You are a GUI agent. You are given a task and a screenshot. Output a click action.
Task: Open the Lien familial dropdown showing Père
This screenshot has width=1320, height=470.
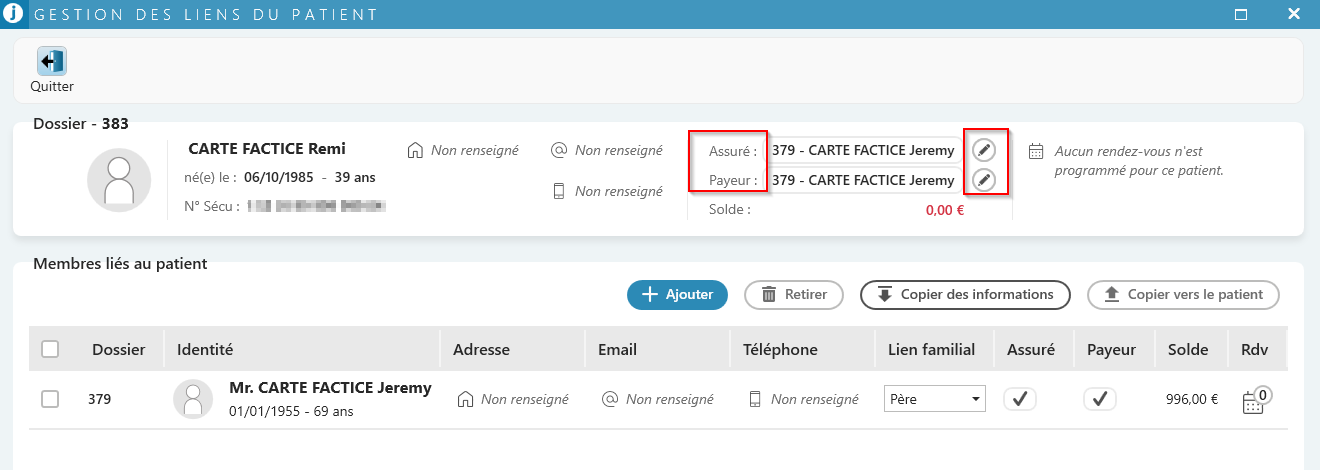click(x=935, y=399)
